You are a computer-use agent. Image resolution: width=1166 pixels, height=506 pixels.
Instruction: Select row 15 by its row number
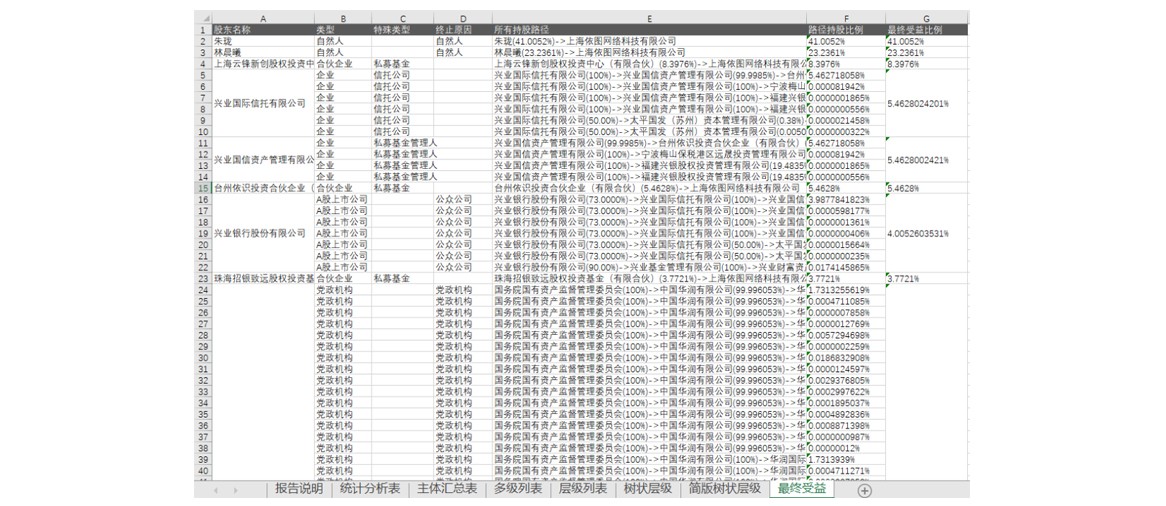tap(202, 187)
